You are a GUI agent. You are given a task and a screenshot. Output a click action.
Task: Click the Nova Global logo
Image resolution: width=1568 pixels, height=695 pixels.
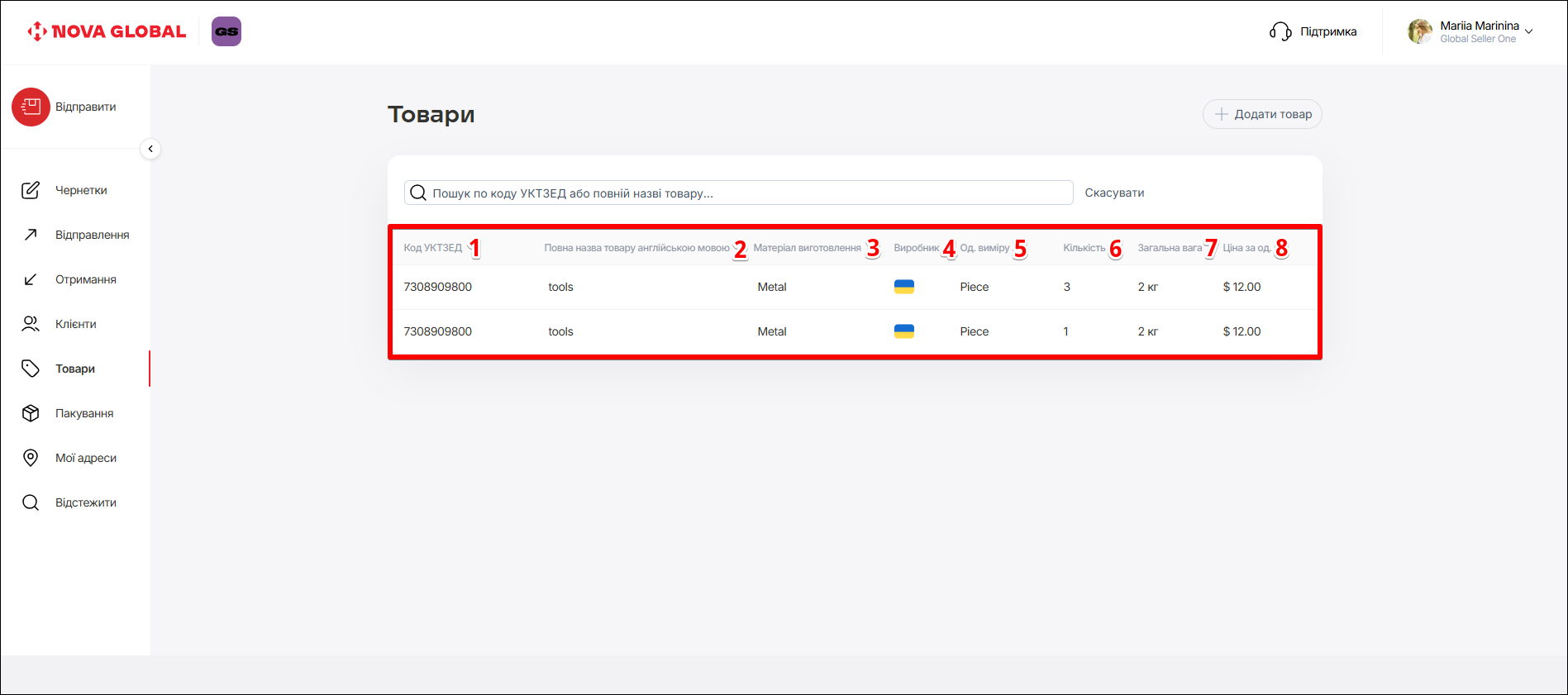(x=107, y=31)
